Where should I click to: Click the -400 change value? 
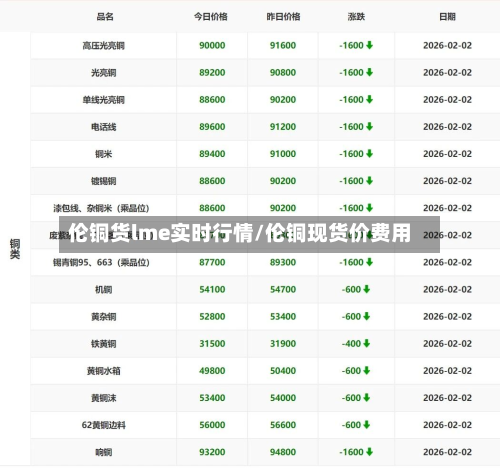(x=351, y=343)
